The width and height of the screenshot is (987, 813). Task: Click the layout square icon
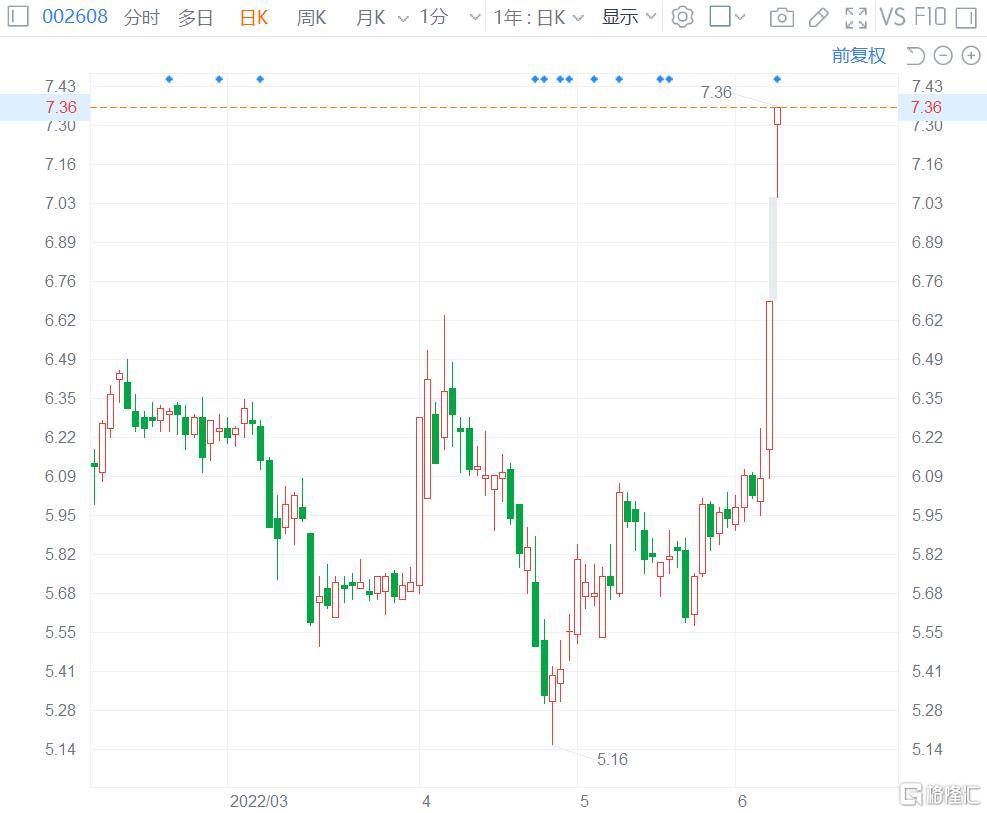(719, 16)
